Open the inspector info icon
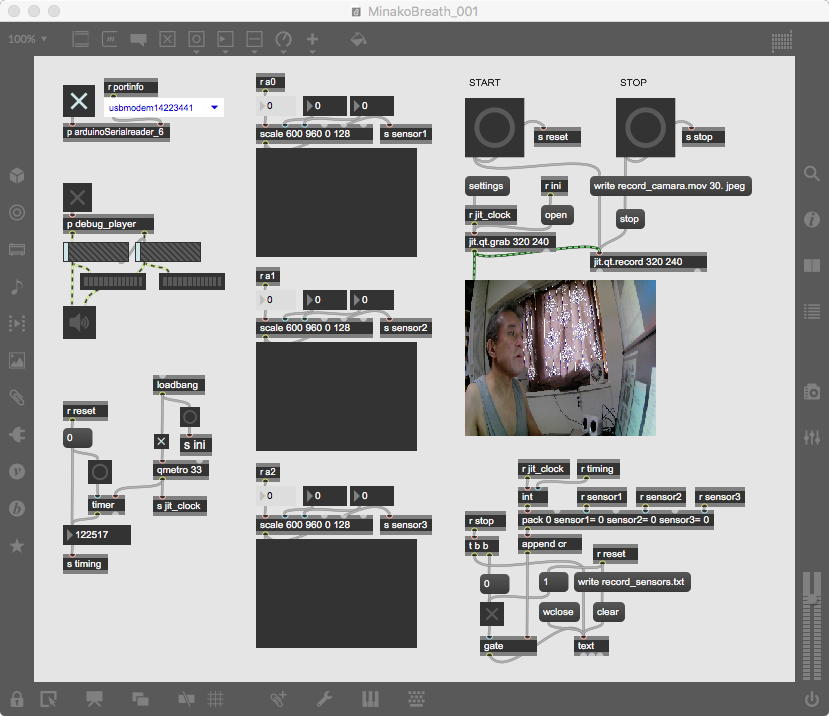829x716 pixels. coord(812,219)
